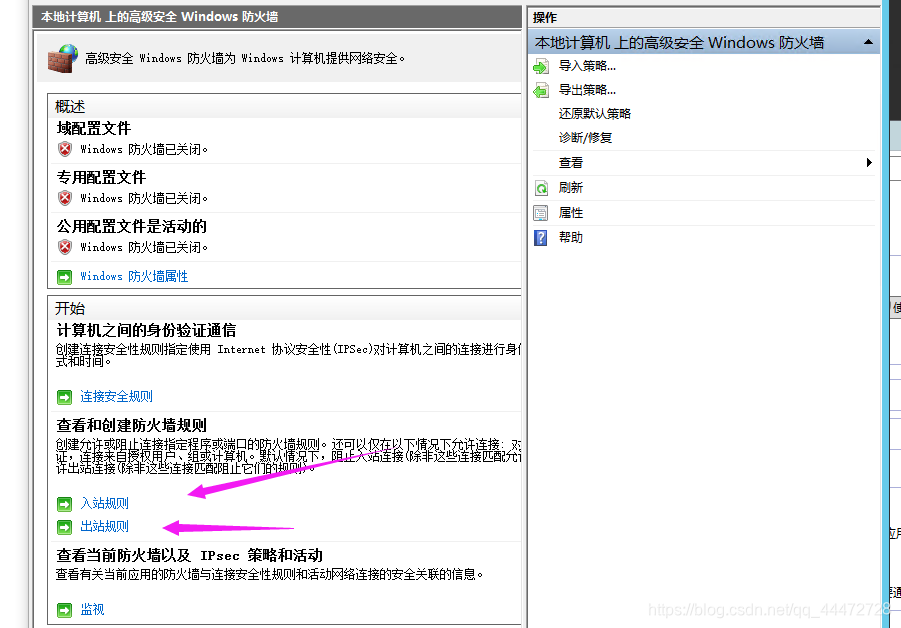
Task: Click green arrow icon beside 连接安全规则
Action: click(x=64, y=397)
